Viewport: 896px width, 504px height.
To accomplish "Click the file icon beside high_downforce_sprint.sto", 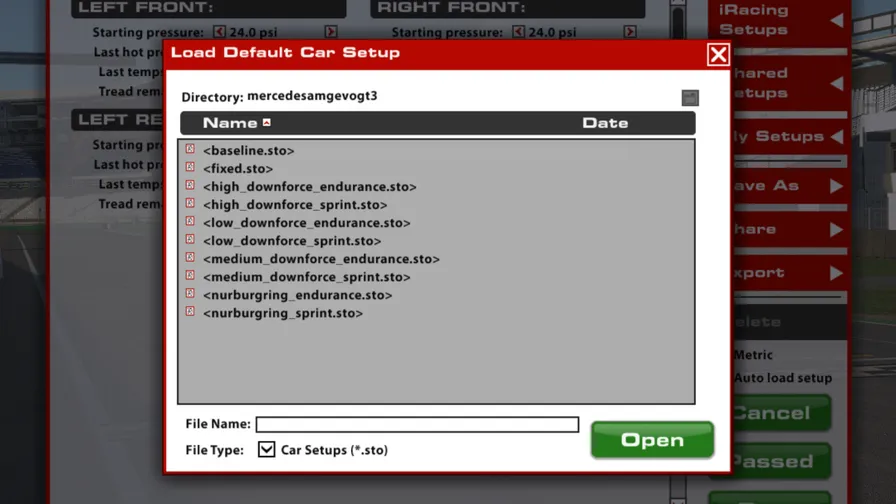I will coord(190,203).
